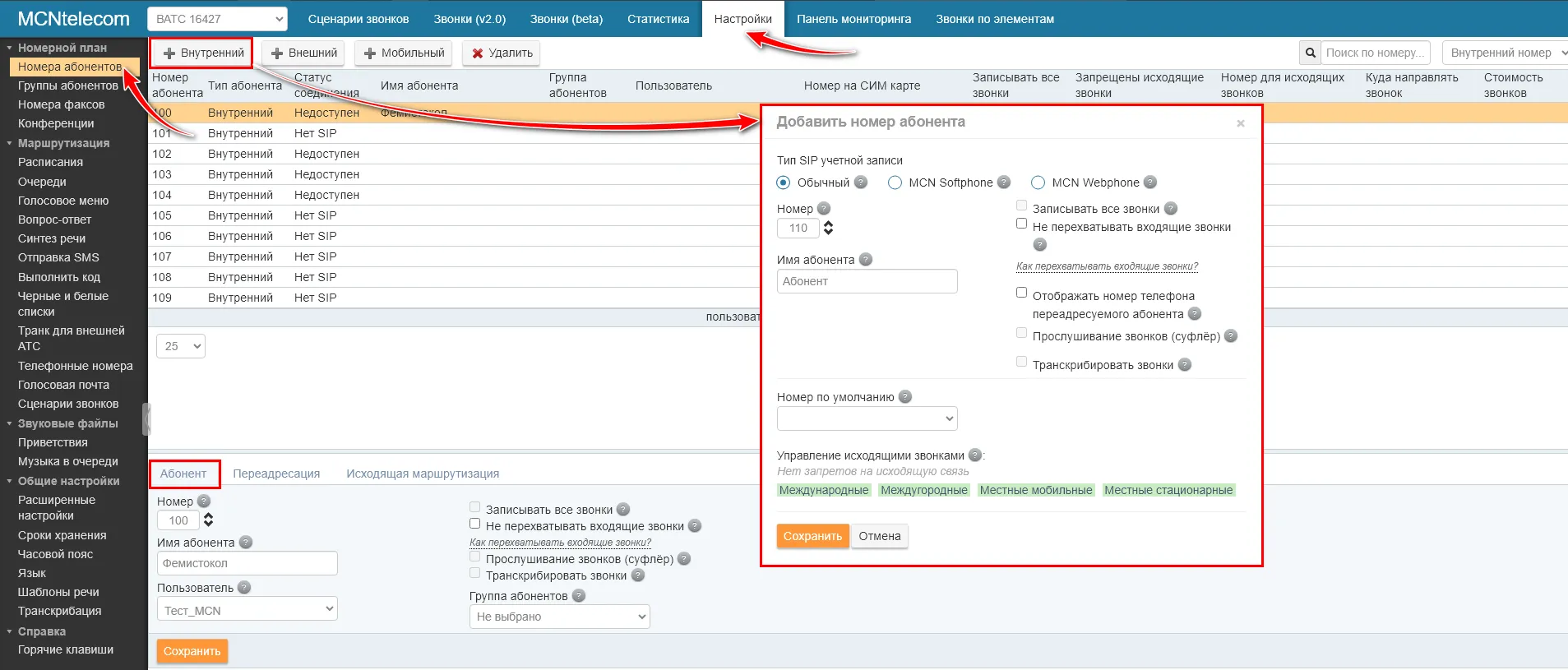Image resolution: width=1568 pixels, height=670 pixels.
Task: Click Отмена button in dialog
Action: click(x=880, y=536)
